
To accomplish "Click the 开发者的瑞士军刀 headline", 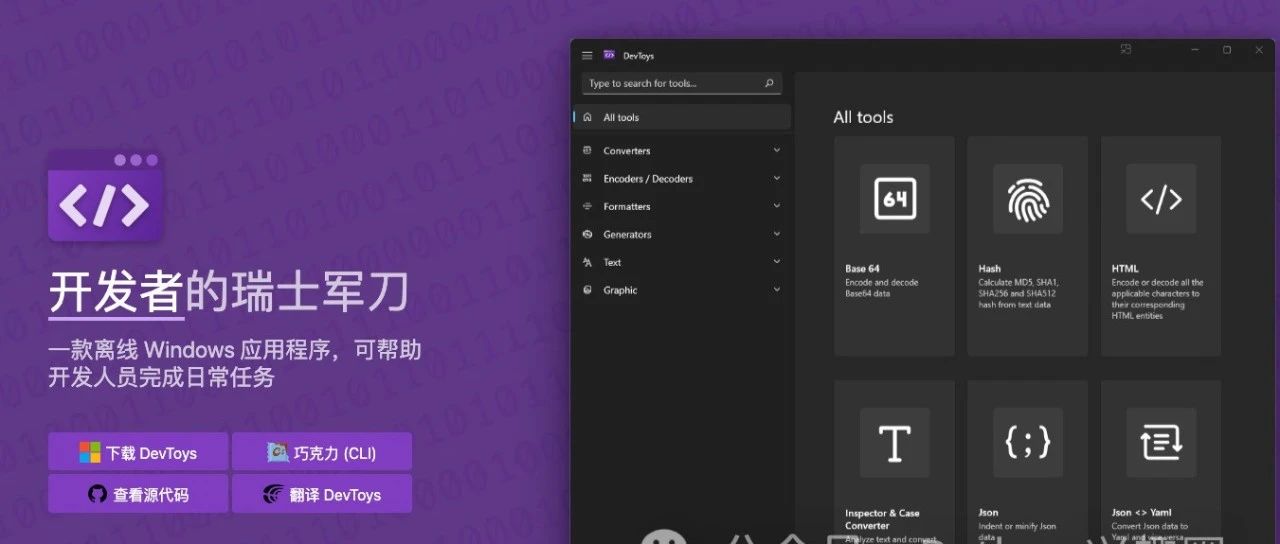I will [x=229, y=294].
